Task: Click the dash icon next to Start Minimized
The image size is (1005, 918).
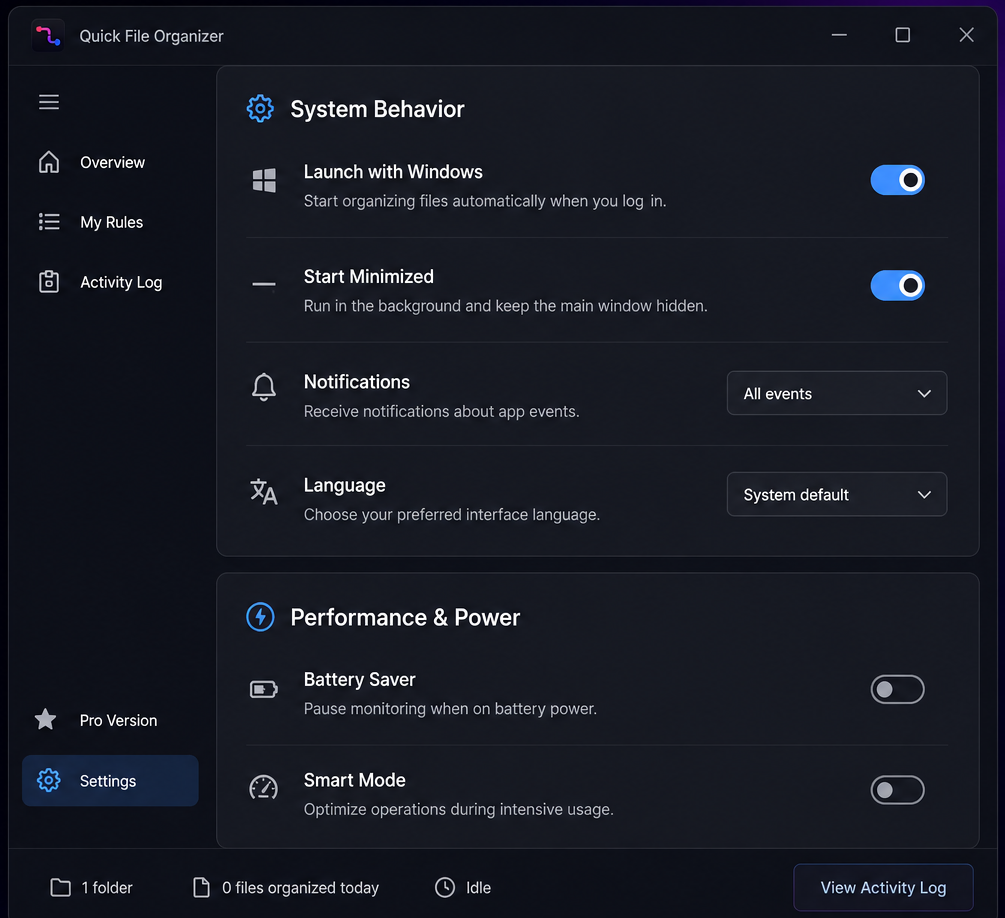Action: [264, 284]
